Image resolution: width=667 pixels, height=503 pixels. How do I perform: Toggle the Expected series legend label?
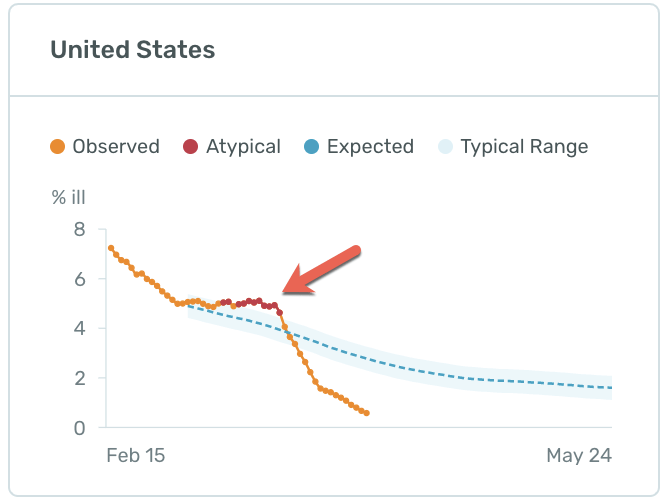[370, 147]
